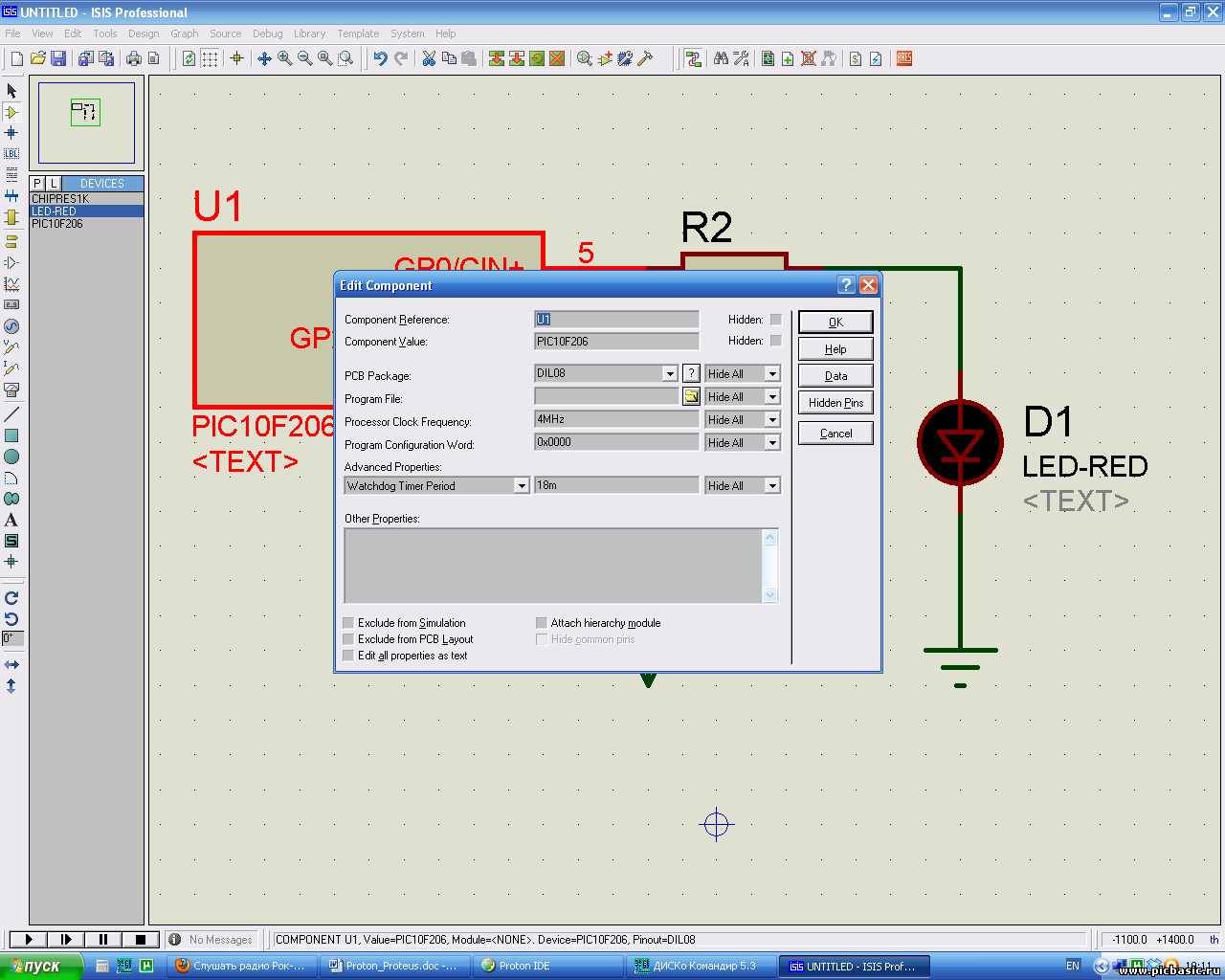The height and width of the screenshot is (980, 1225).
Task: Select the Wire label LBL tool
Action: (11, 154)
